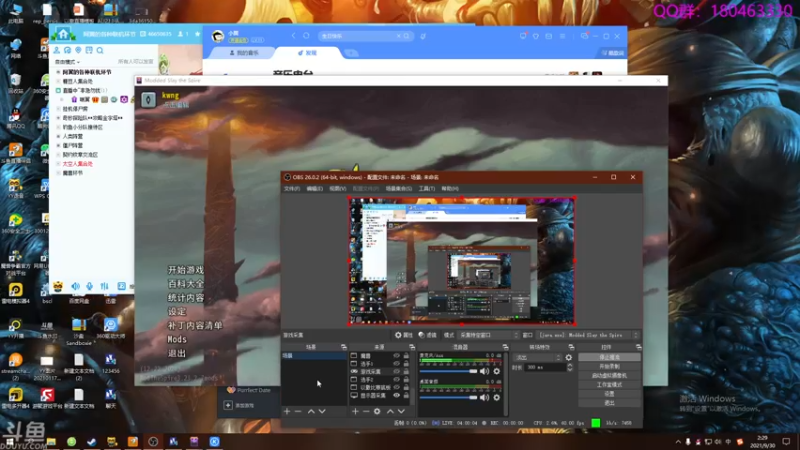Image resolution: width=800 pixels, height=450 pixels.
Task: Click the microphone icon in YY bottom bar
Action: 90,286
